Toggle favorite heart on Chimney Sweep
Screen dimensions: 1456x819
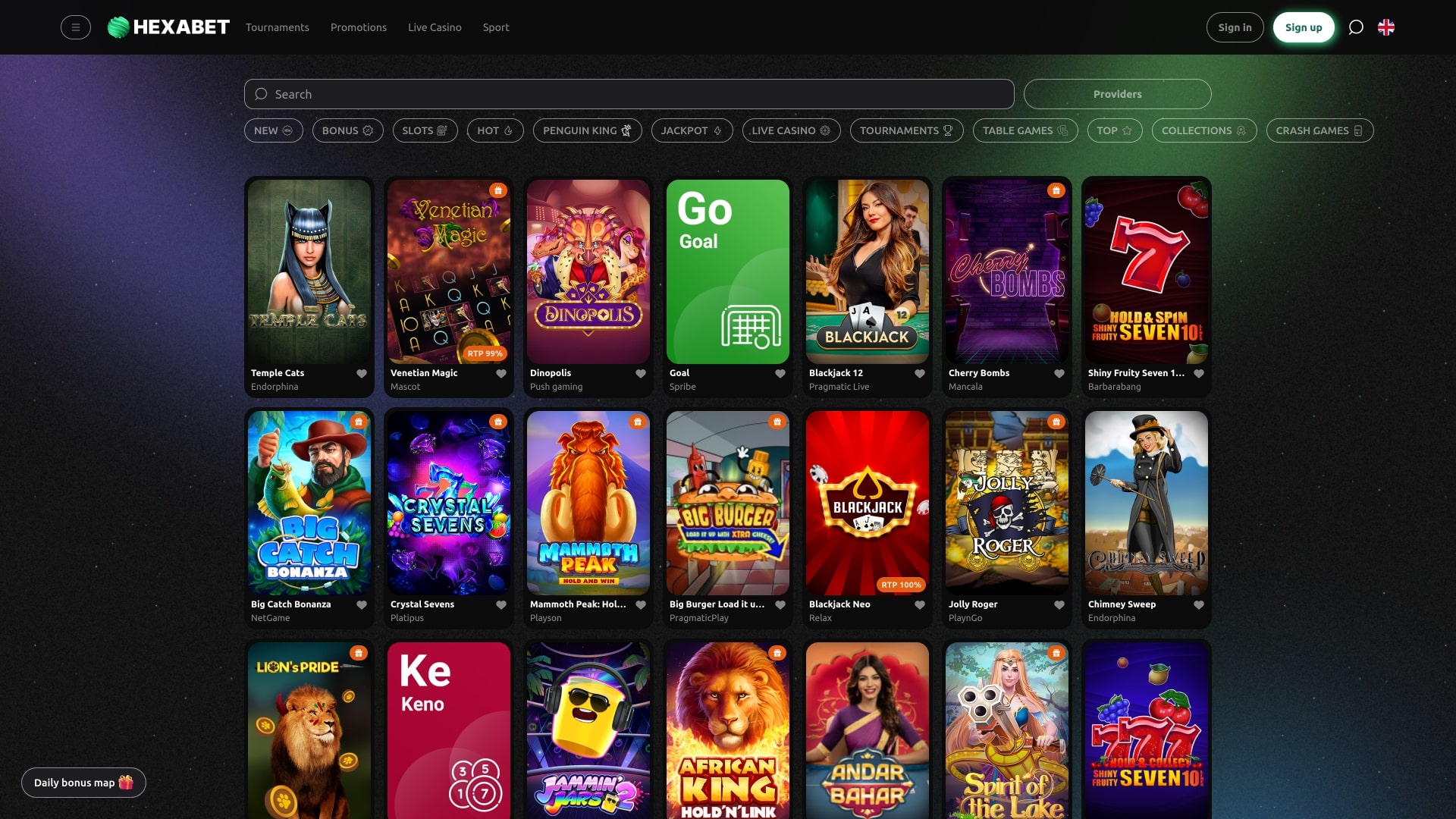coord(1199,604)
